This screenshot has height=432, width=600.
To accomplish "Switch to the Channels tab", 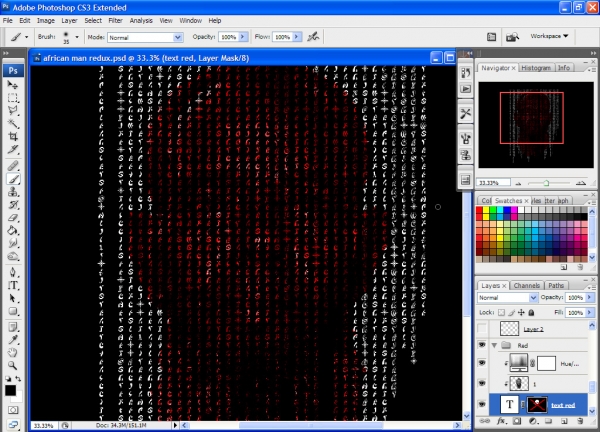I will tap(527, 285).
